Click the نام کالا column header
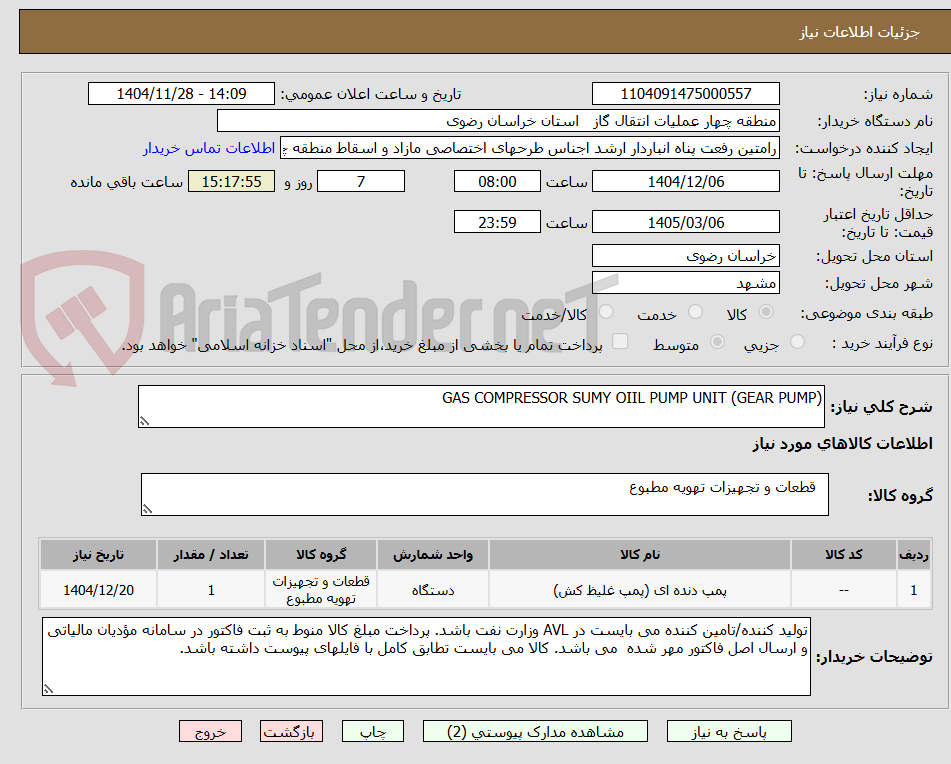Image resolution: width=951 pixels, height=764 pixels. pyautogui.click(x=640, y=555)
